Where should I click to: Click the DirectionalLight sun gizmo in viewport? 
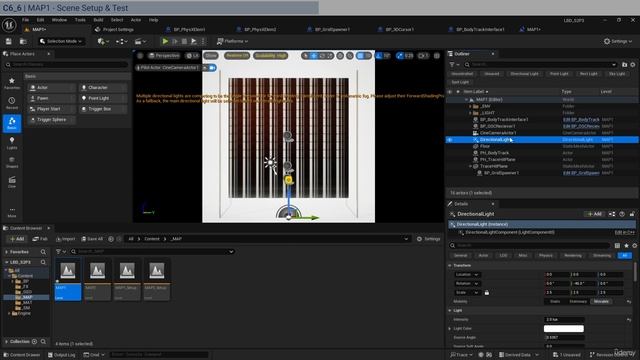[x=270, y=163]
